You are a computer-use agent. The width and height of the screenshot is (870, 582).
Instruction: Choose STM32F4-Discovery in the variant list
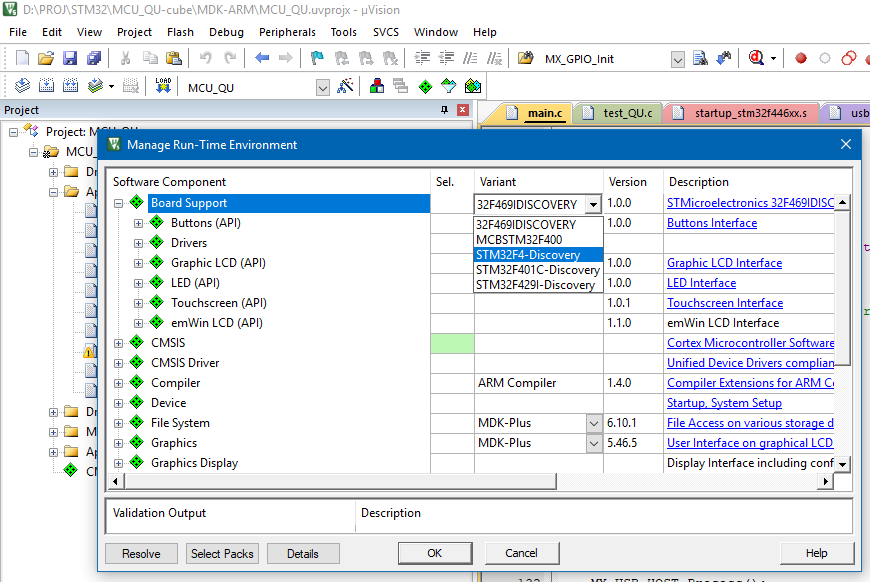(x=538, y=255)
